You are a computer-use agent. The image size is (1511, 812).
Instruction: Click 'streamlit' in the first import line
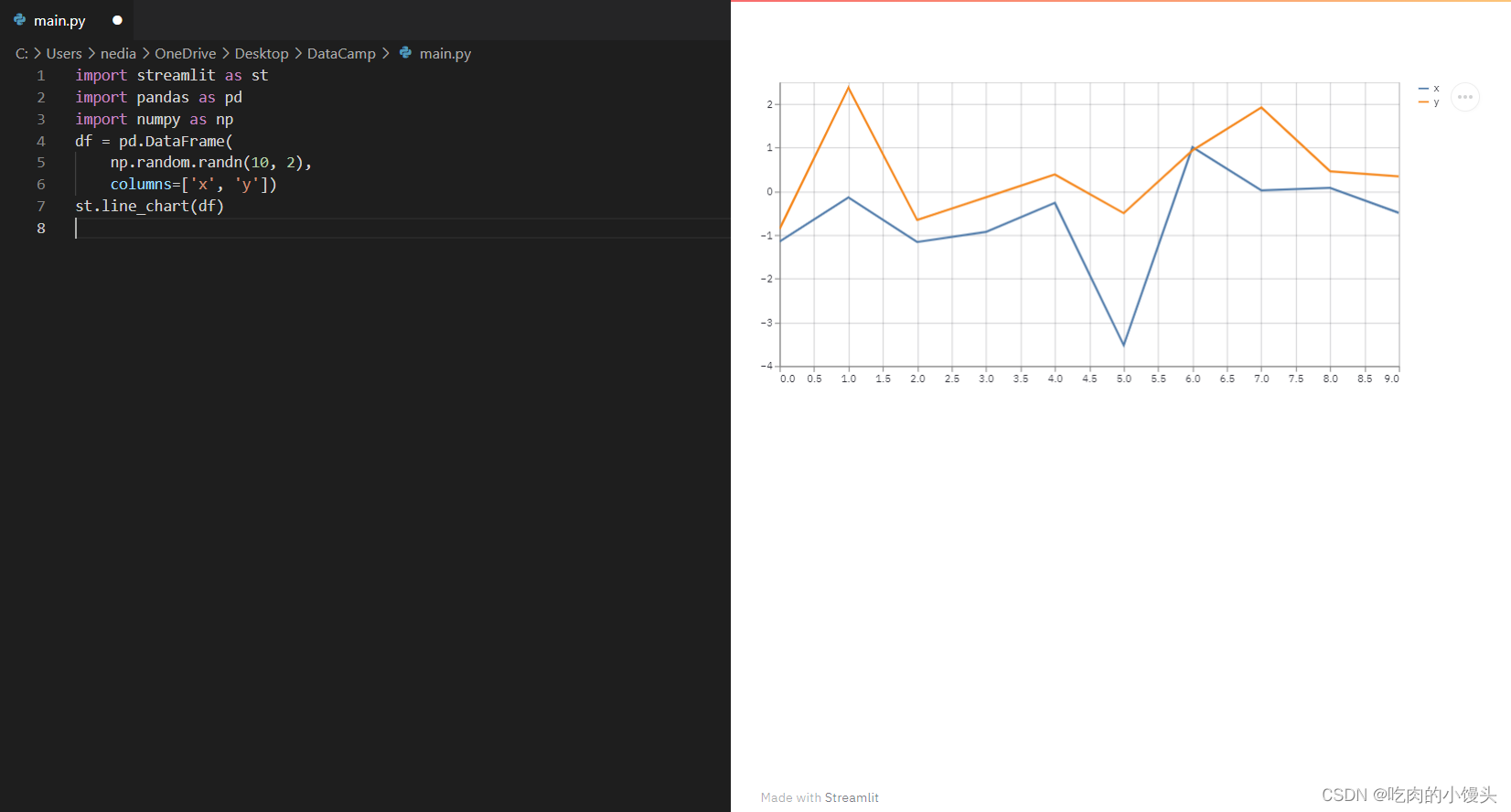point(177,75)
